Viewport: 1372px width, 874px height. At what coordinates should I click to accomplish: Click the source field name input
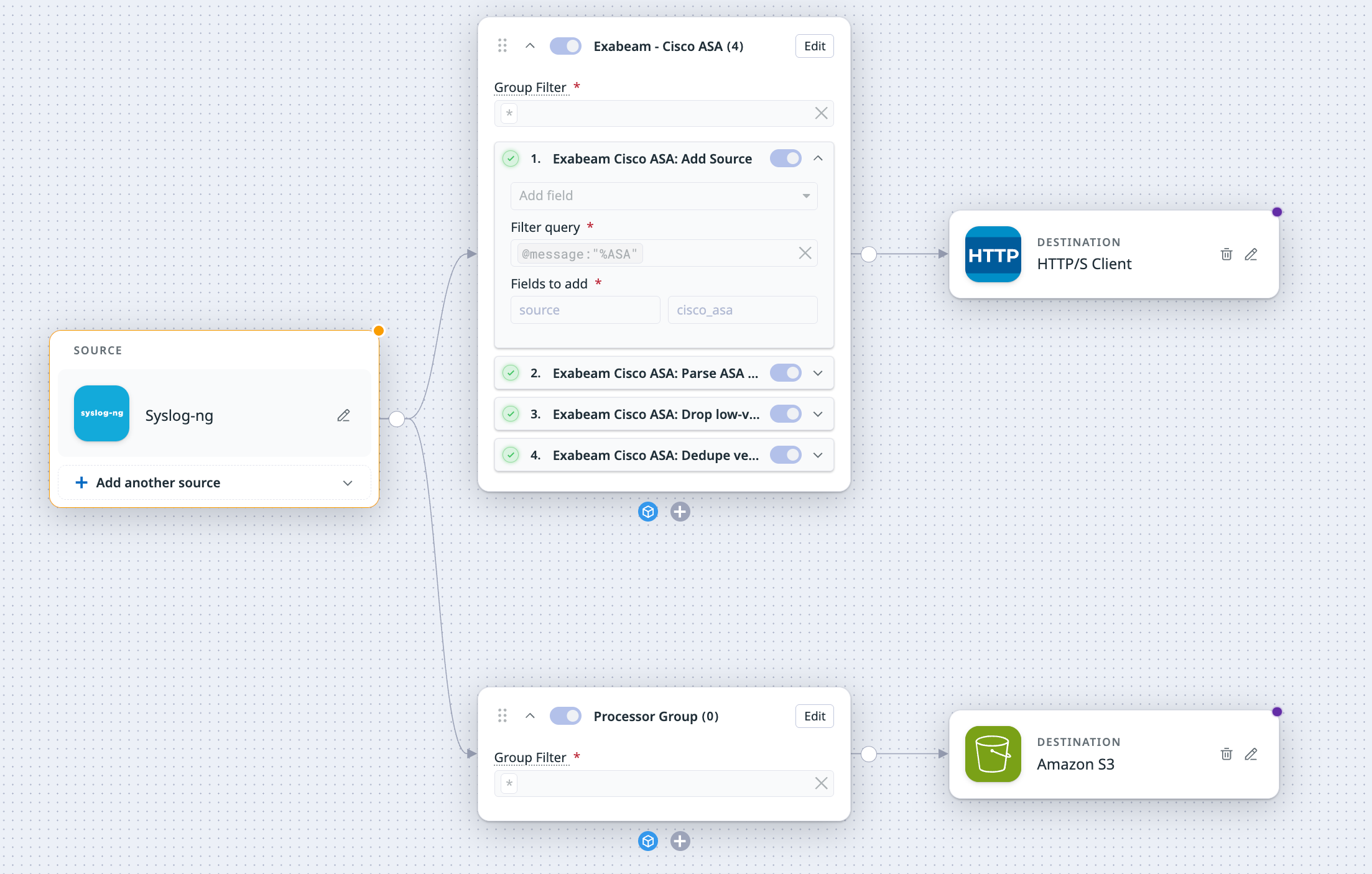[x=585, y=310]
